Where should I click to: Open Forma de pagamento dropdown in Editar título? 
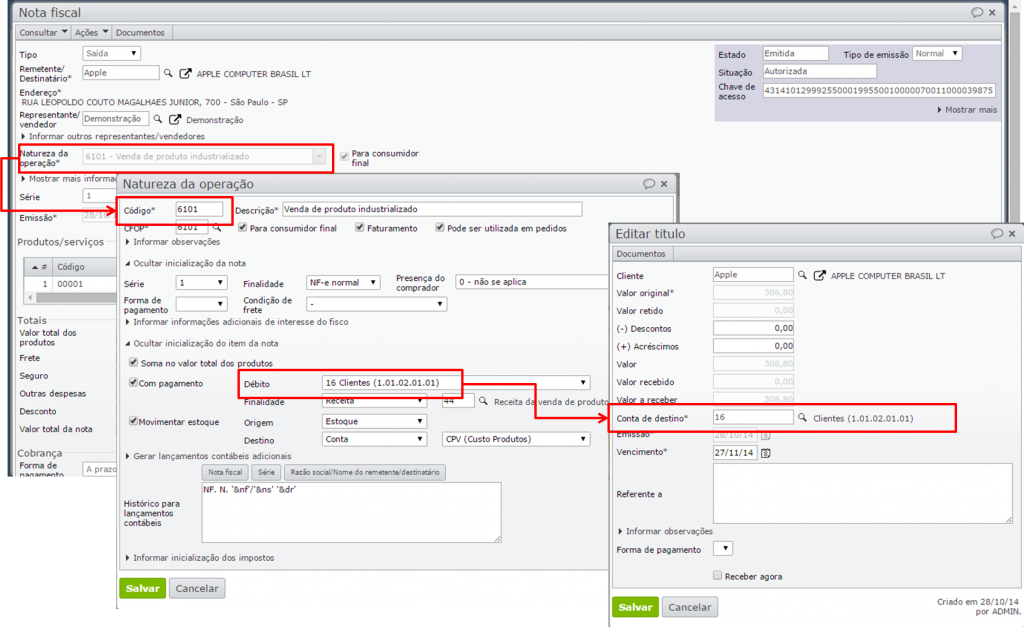click(x=723, y=549)
